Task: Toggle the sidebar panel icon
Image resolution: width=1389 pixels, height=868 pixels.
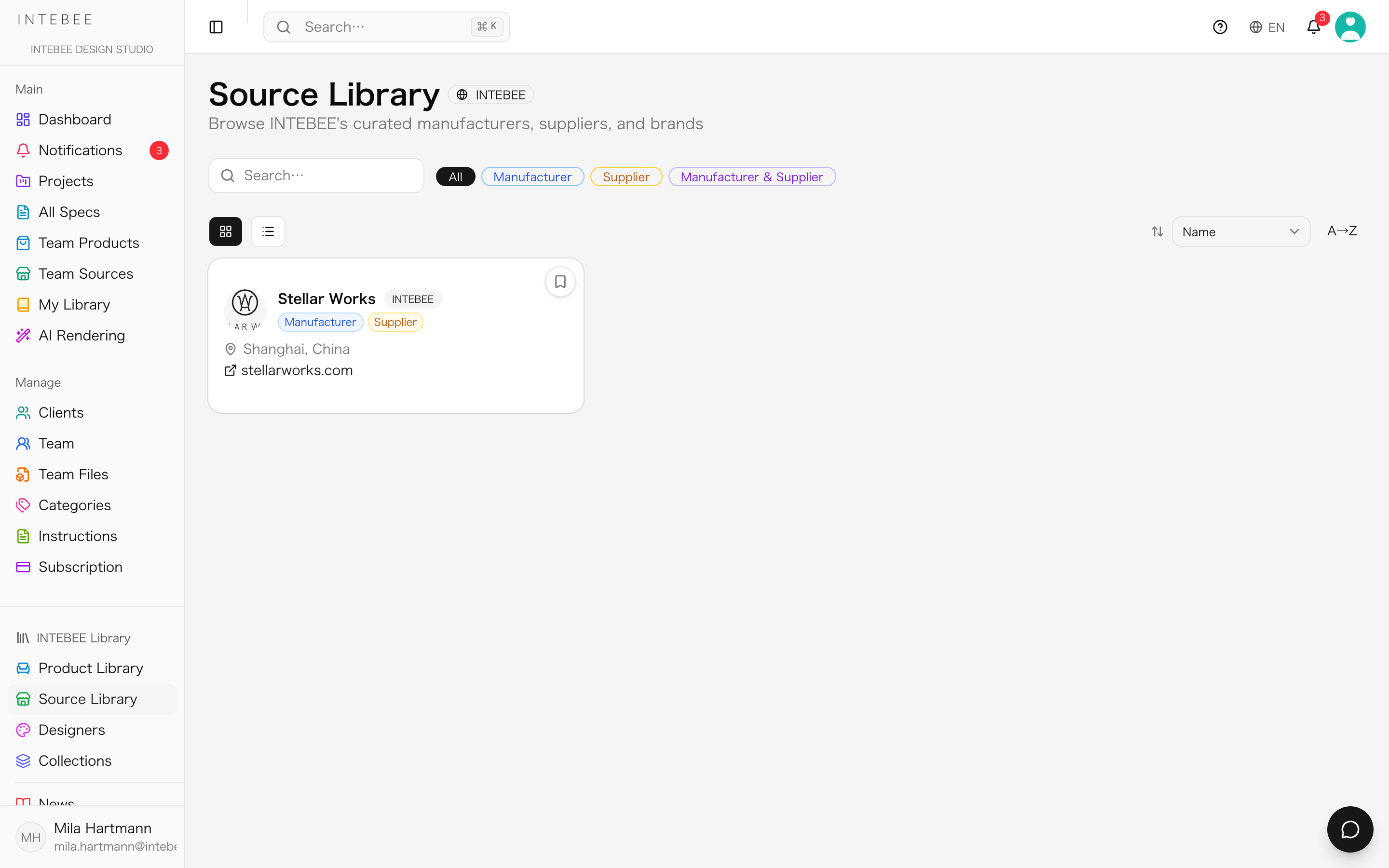Action: coord(216,27)
